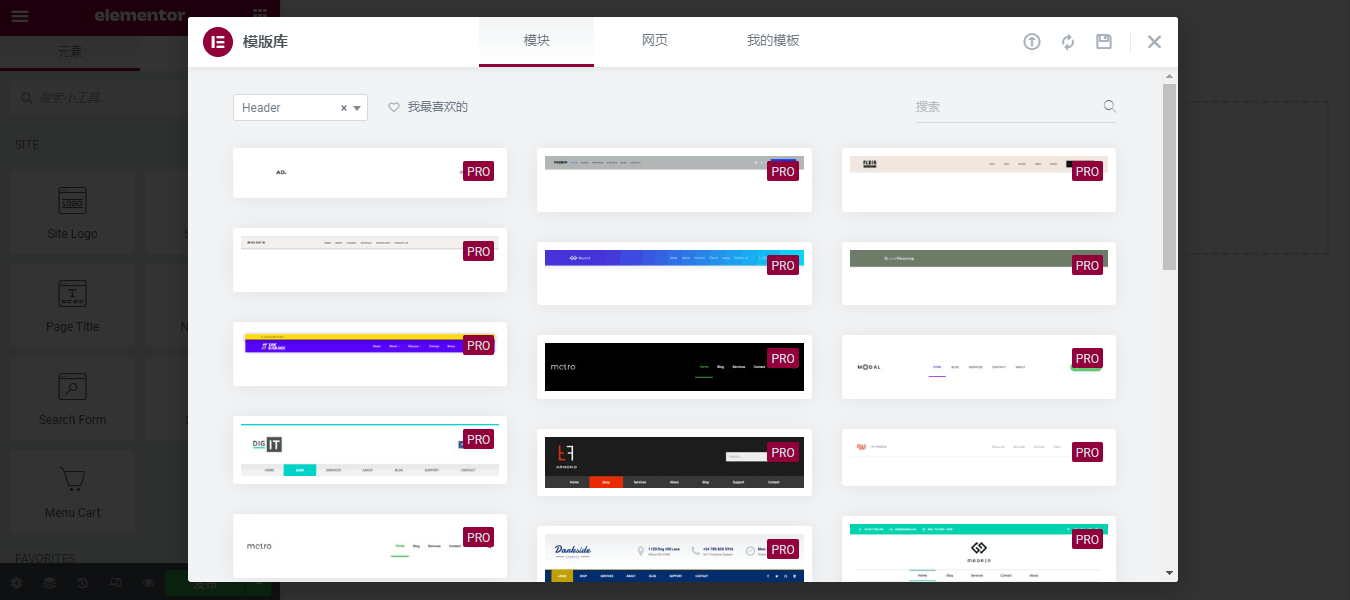1350x600 pixels.
Task: Click the sync library refresh icon
Action: coord(1068,42)
